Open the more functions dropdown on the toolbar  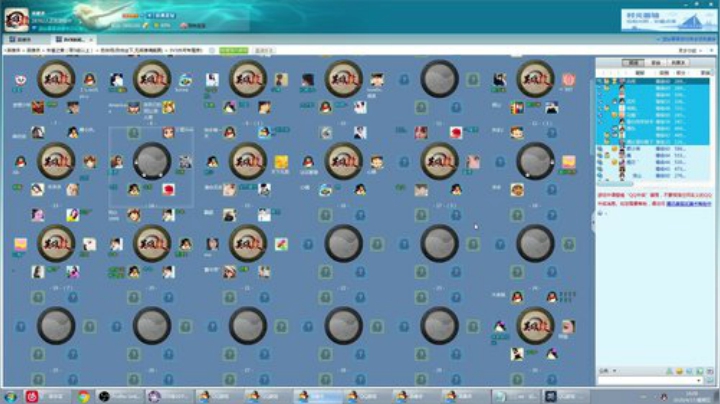(689, 50)
